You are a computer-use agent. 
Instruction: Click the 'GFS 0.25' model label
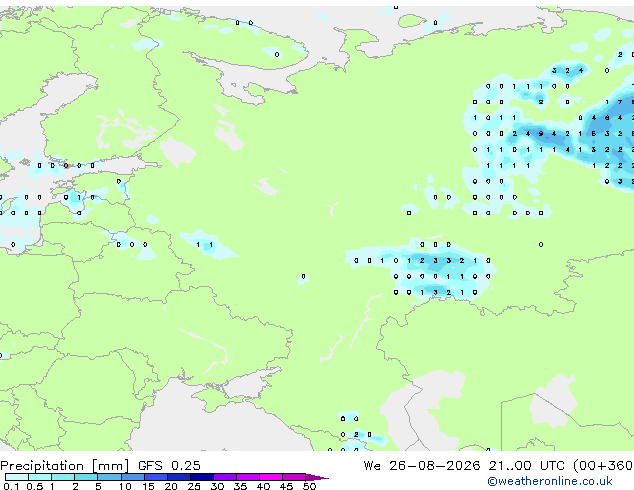[x=169, y=466]
